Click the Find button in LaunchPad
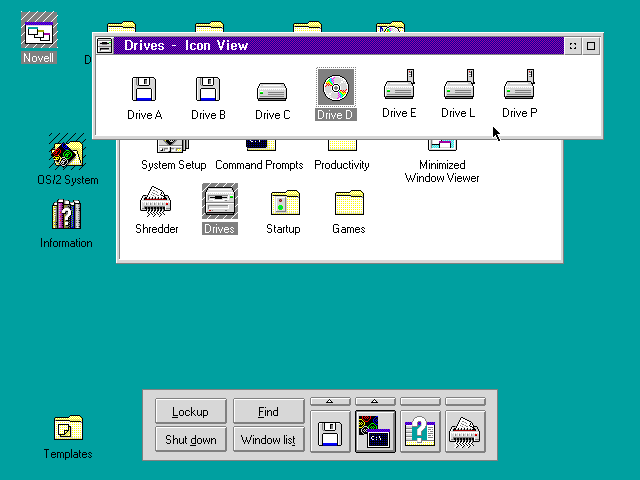Image resolution: width=640 pixels, height=480 pixels. pyautogui.click(x=269, y=411)
